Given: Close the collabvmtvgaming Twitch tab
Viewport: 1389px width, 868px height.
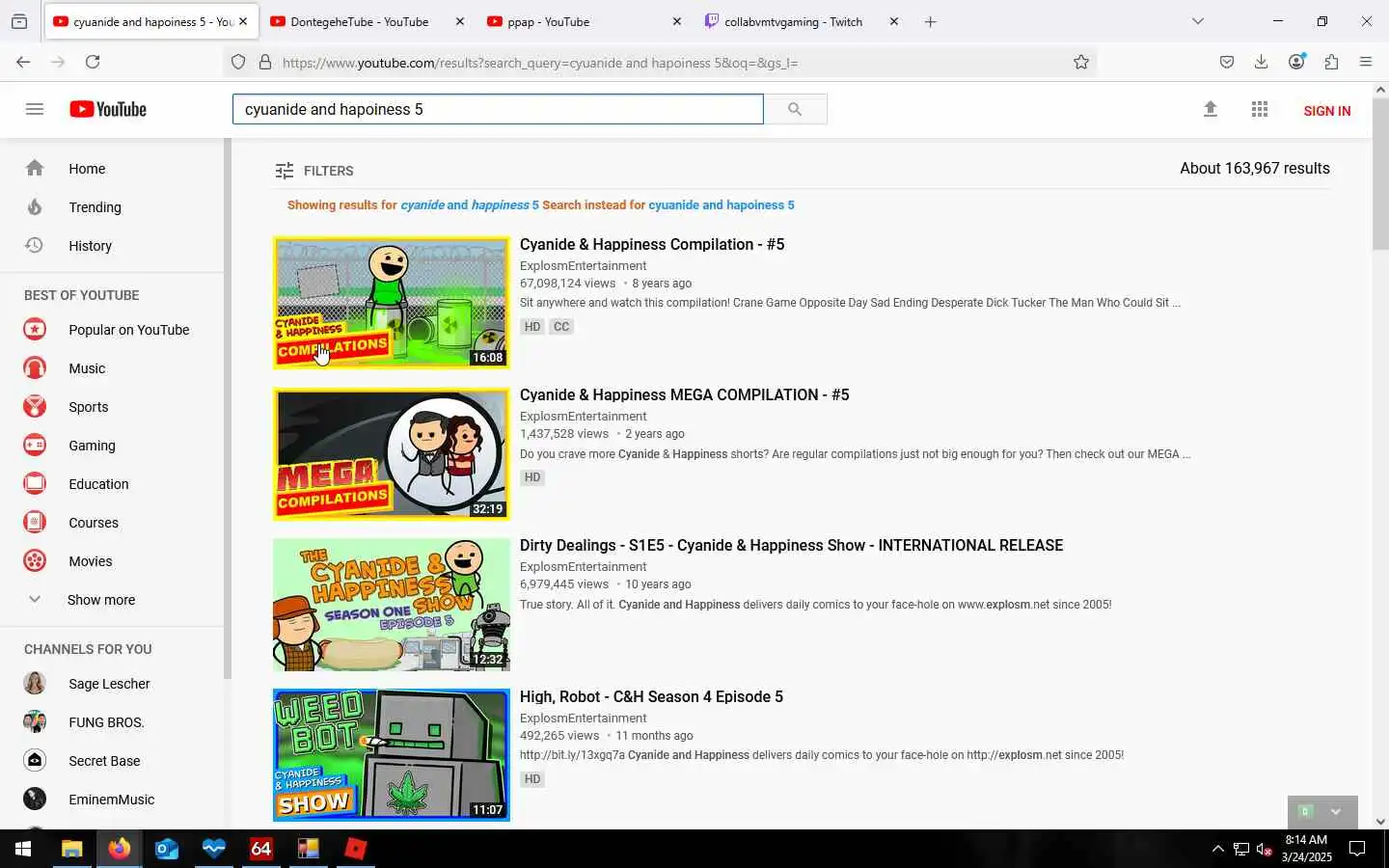Looking at the screenshot, I should tap(894, 21).
